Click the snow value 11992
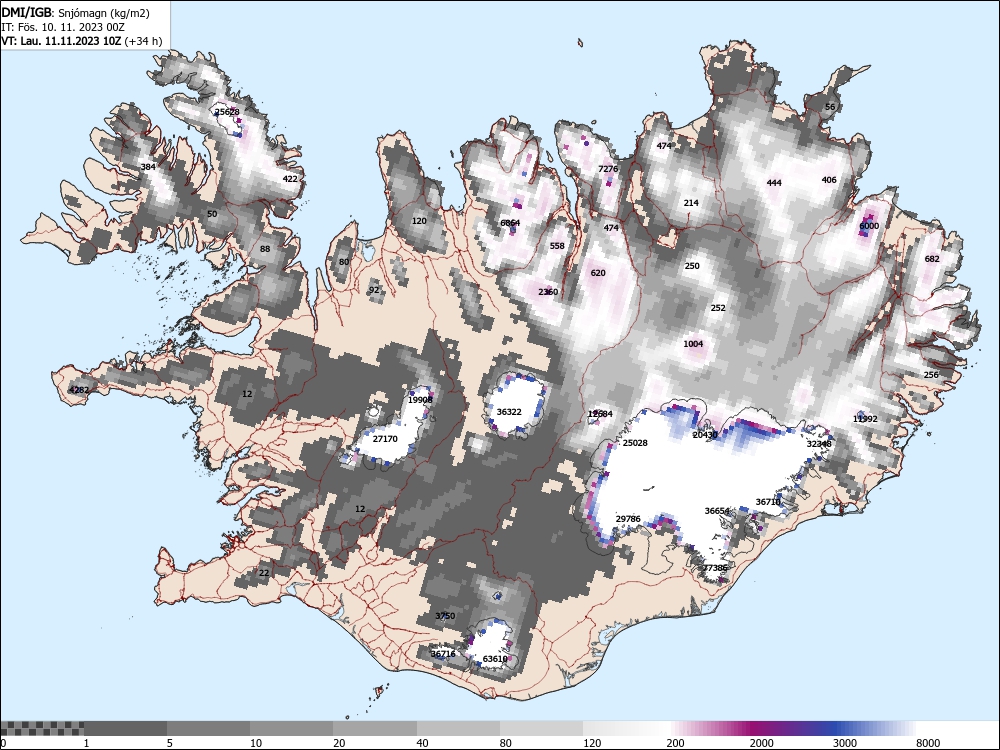The width and height of the screenshot is (1000, 750). pos(865,419)
